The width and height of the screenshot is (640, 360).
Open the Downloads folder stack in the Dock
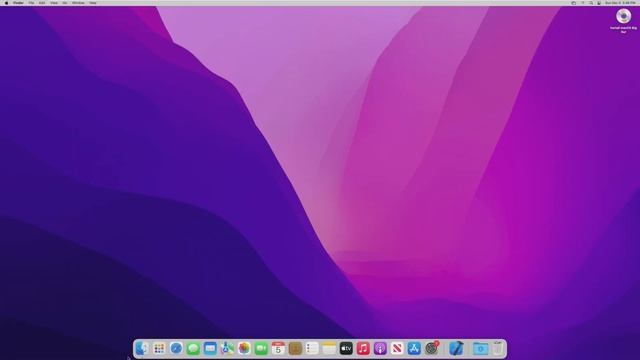coord(480,349)
